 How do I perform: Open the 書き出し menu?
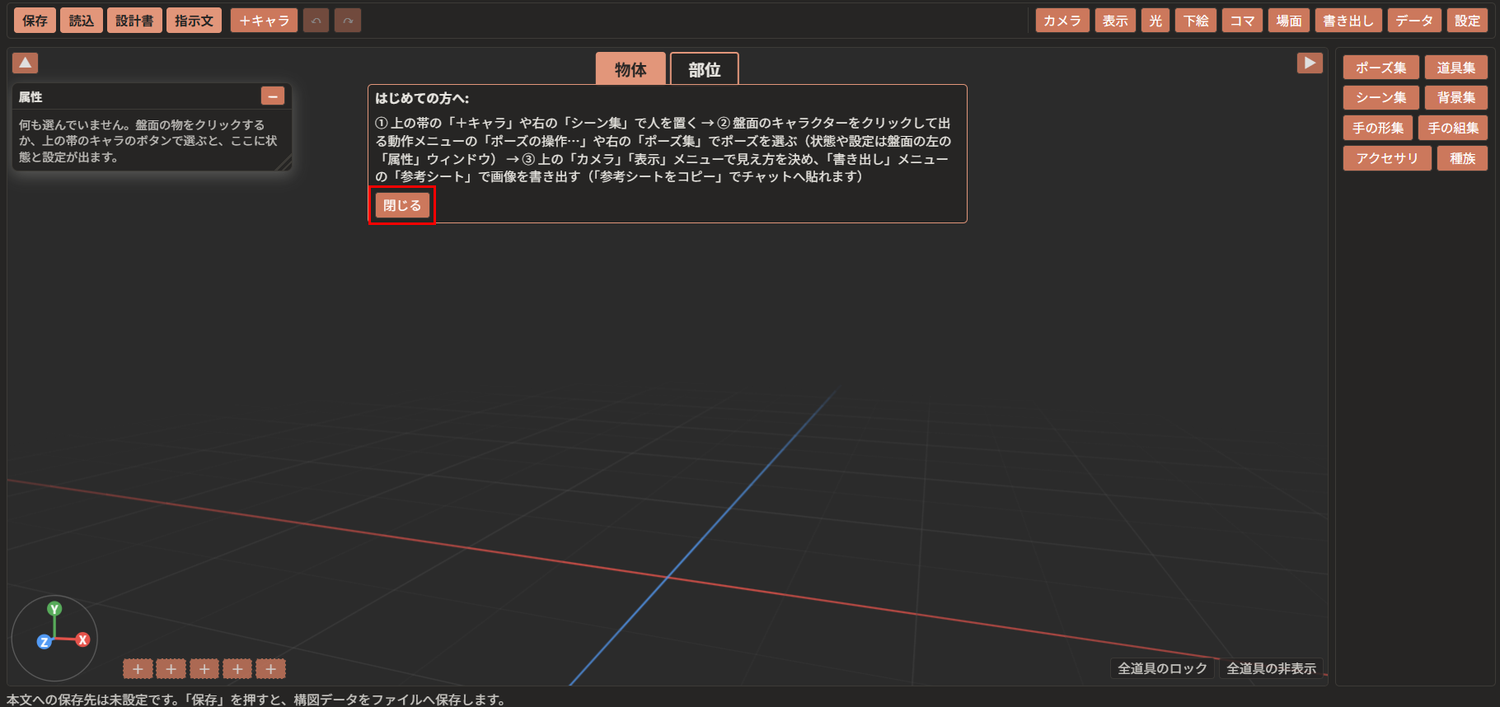[x=1349, y=20]
